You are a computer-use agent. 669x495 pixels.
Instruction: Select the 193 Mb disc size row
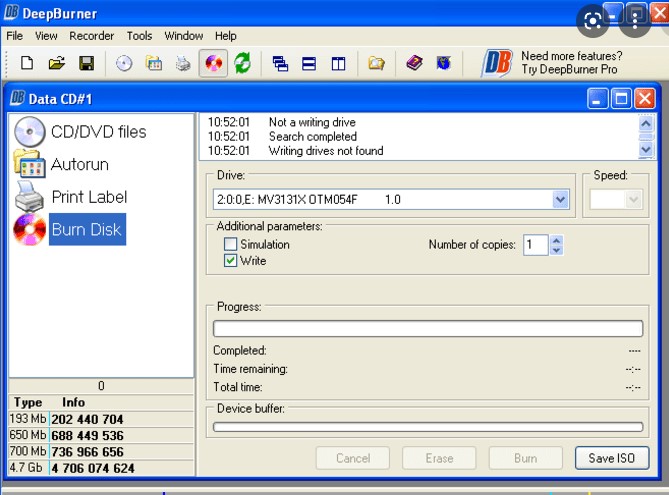pos(102,419)
